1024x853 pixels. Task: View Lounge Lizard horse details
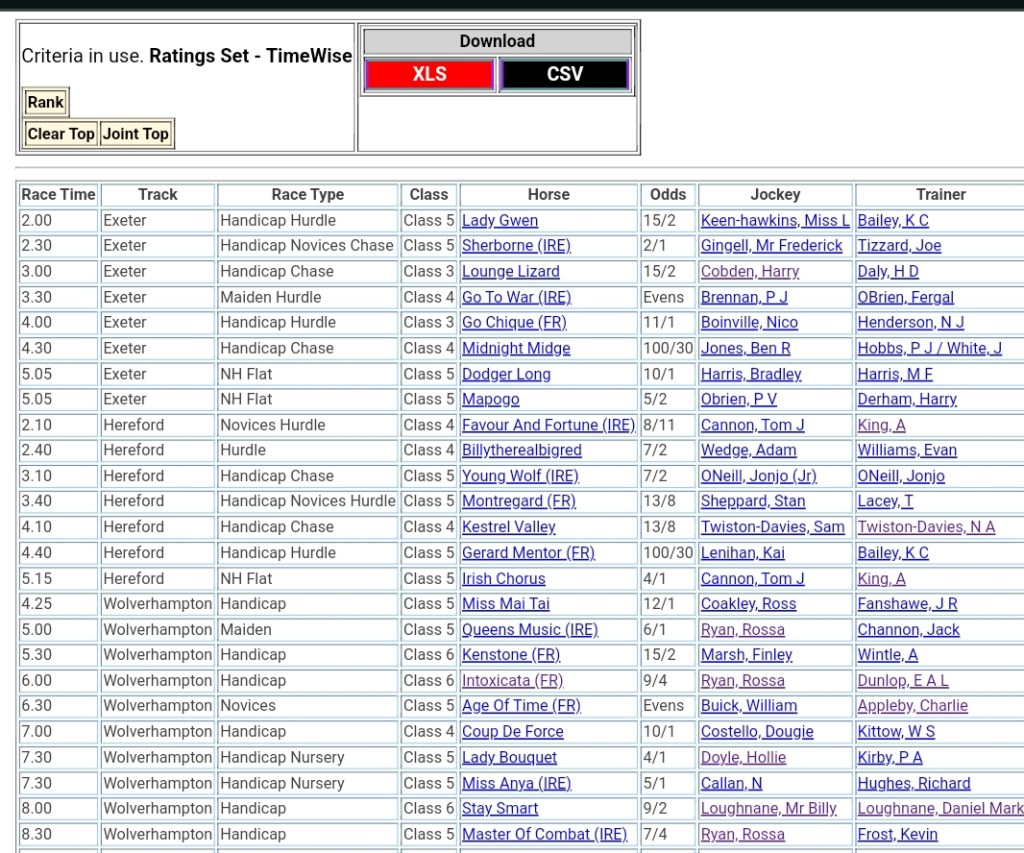[x=511, y=272]
